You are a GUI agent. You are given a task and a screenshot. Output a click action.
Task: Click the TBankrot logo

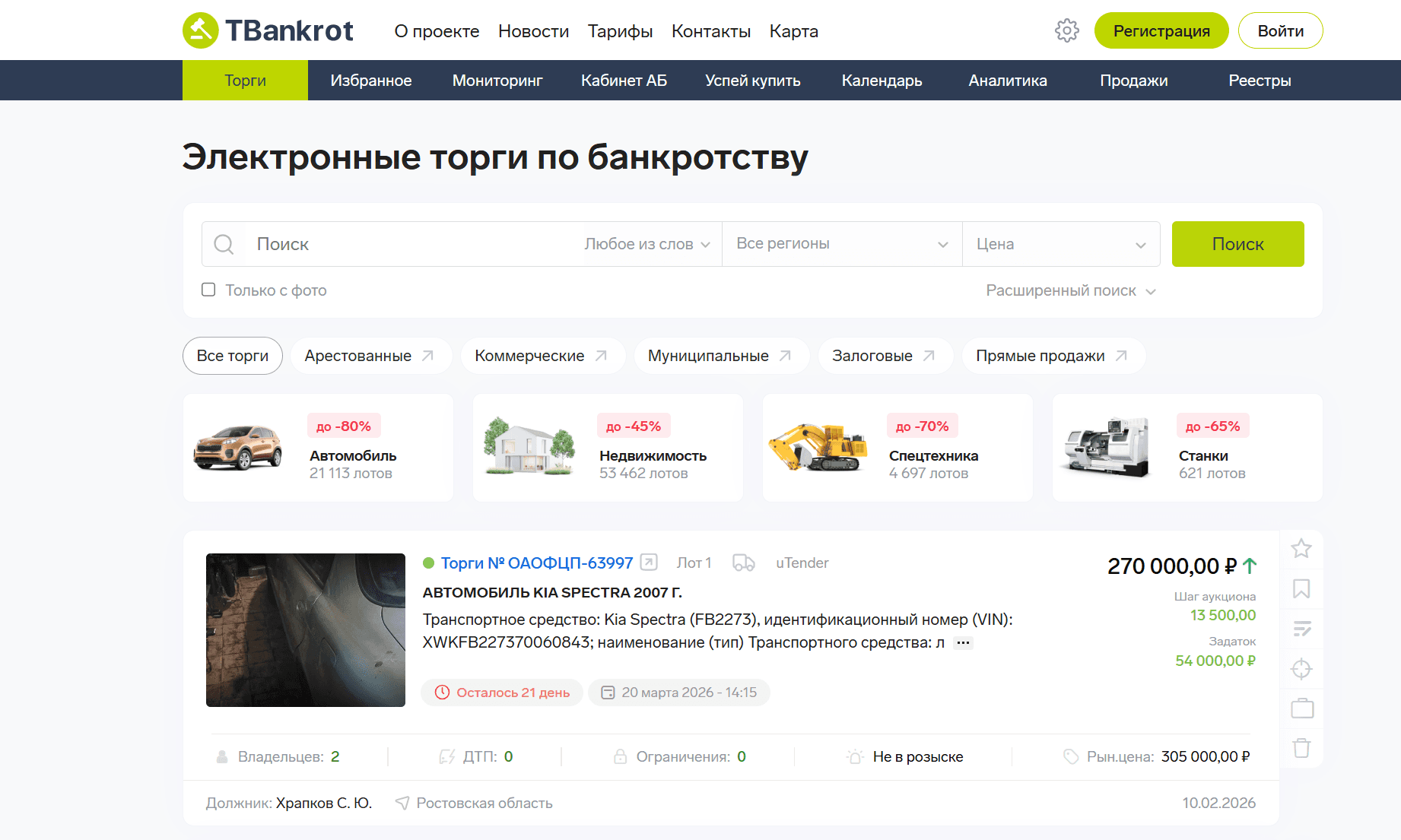268,30
